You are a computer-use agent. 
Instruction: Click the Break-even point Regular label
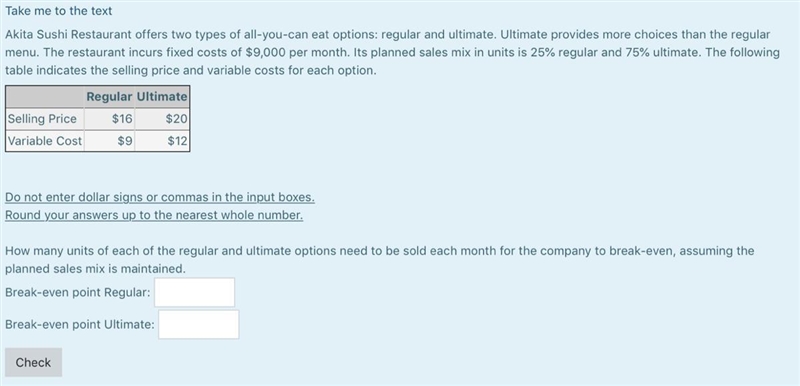tap(78, 293)
